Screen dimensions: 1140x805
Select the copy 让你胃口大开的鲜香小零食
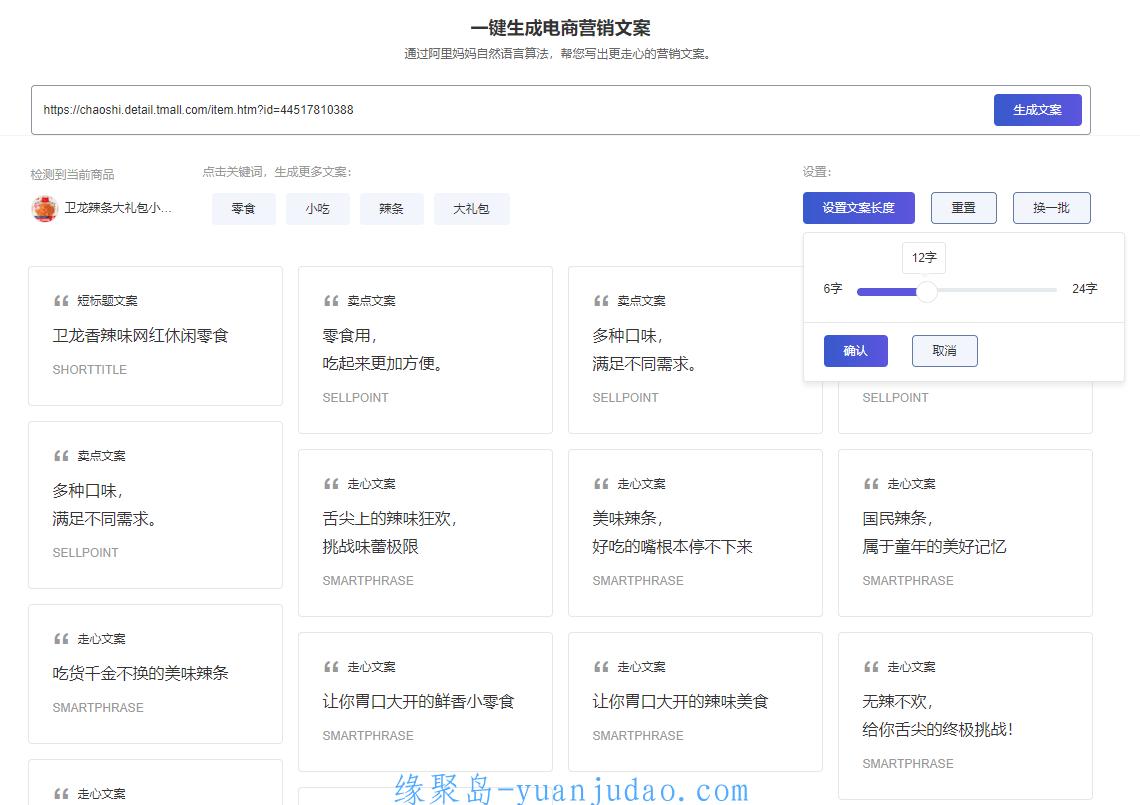pos(419,701)
